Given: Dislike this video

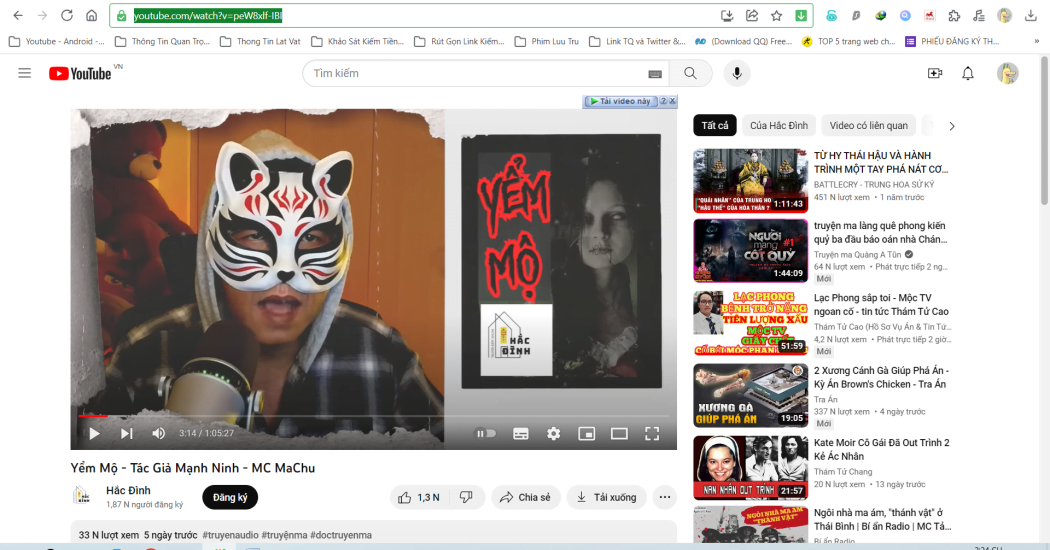Looking at the screenshot, I should click(466, 497).
